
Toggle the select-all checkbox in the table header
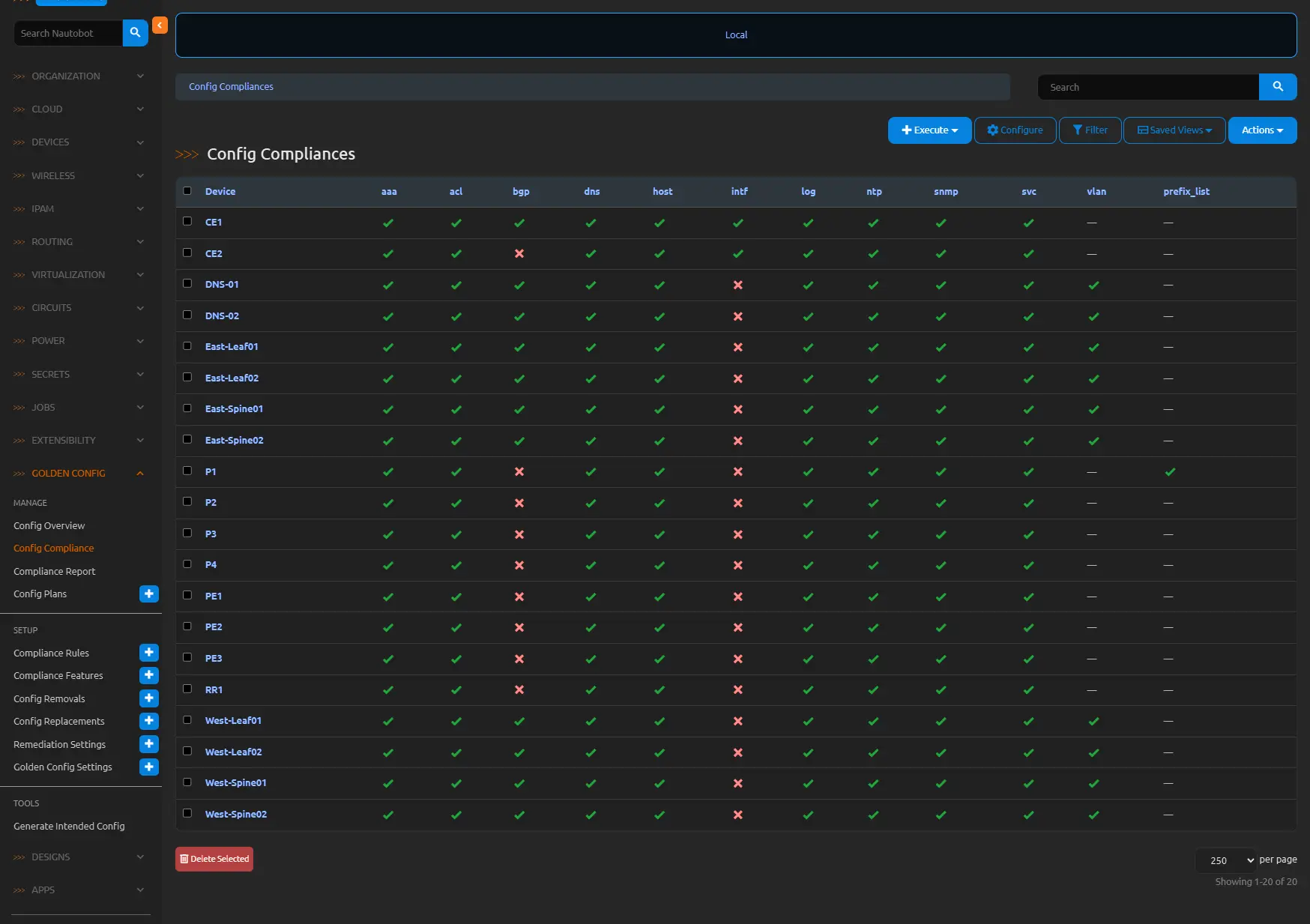click(187, 191)
